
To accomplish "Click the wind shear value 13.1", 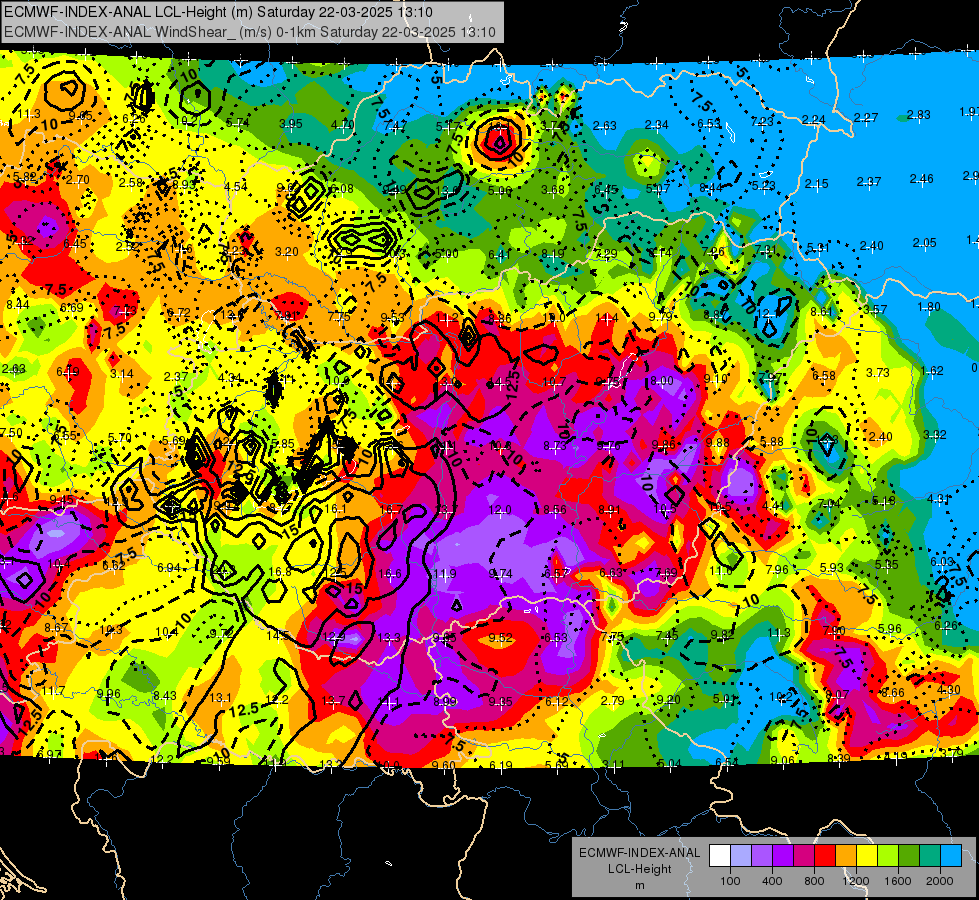I will [220, 698].
